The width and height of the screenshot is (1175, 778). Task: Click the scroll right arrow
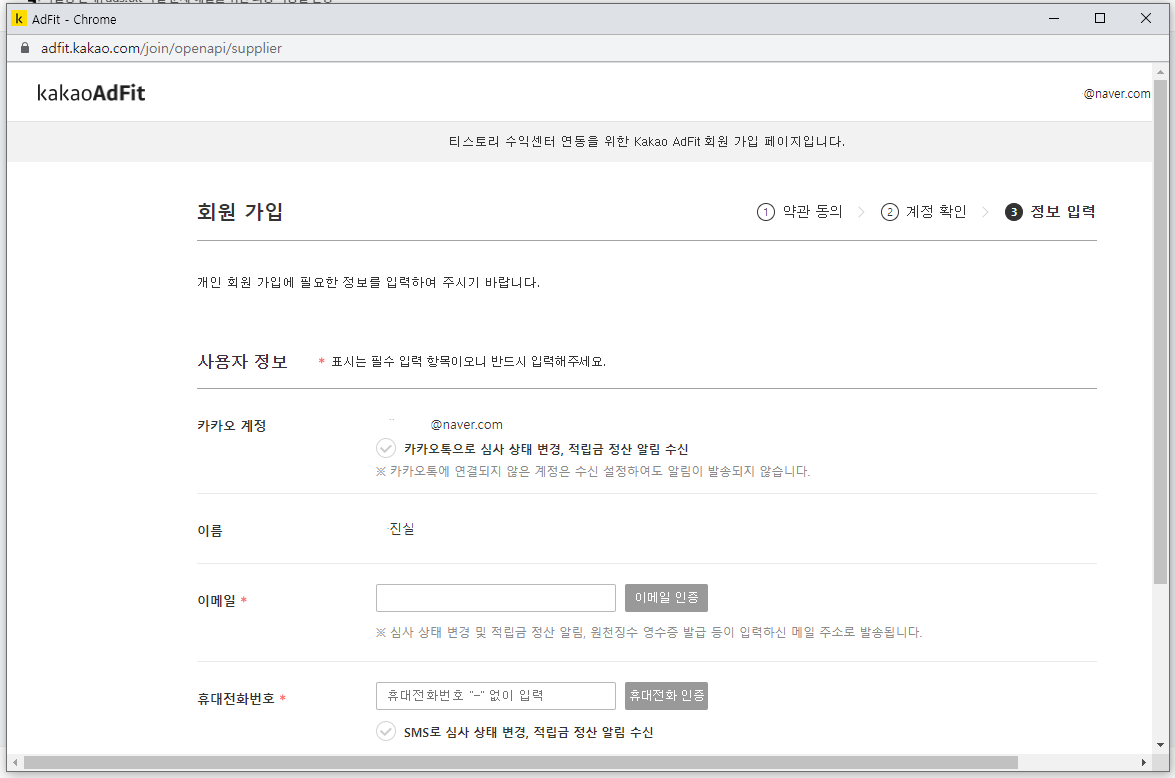1144,762
